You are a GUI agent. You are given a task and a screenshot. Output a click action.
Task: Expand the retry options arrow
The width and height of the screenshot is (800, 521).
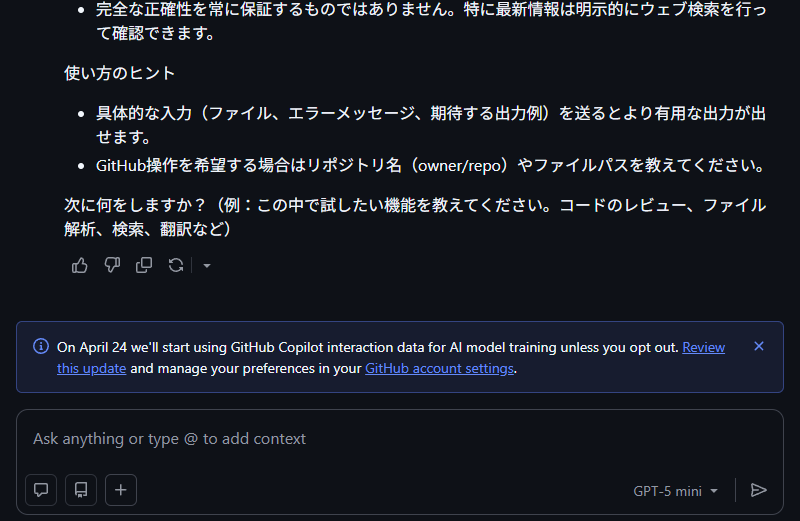click(206, 266)
